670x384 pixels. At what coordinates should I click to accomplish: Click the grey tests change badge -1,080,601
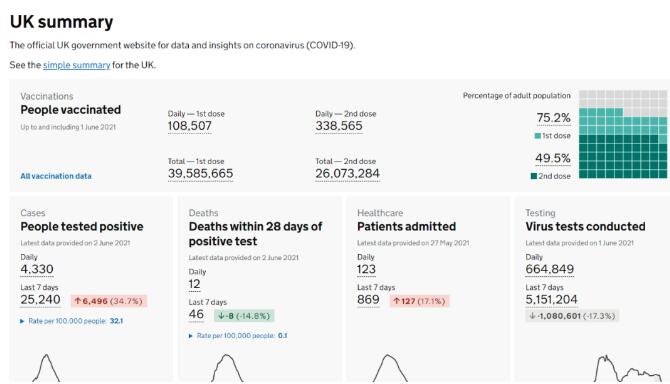(x=572, y=316)
